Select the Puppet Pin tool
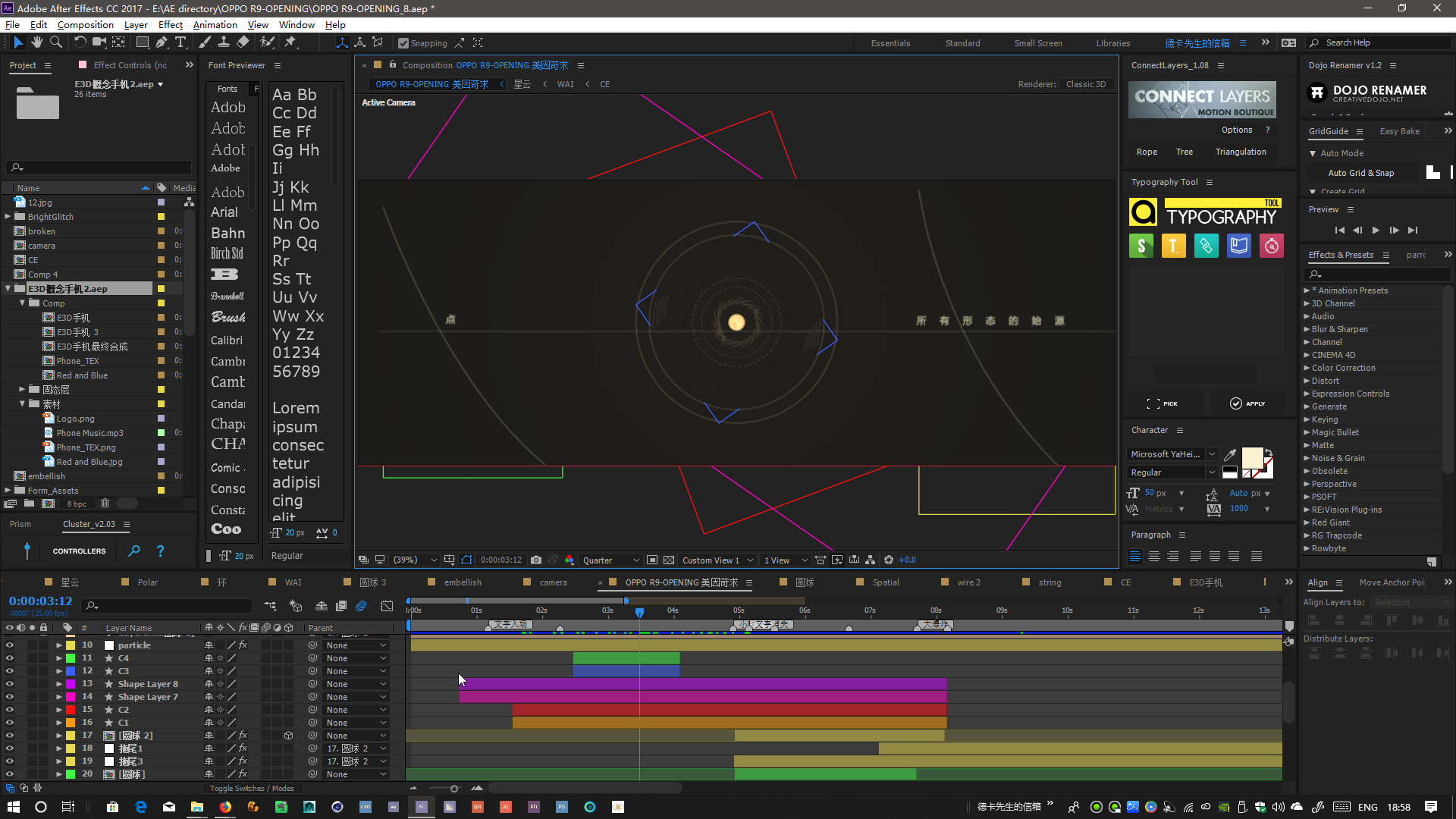Screen dimensions: 1456x819 [290, 42]
